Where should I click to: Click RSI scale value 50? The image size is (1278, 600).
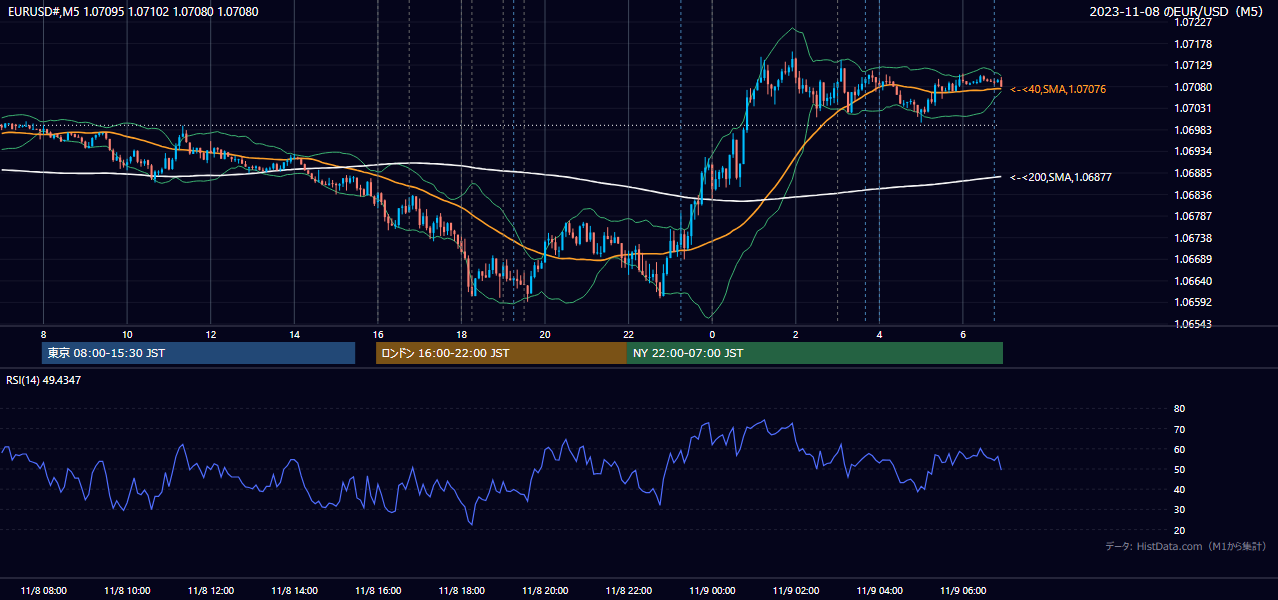click(1179, 469)
